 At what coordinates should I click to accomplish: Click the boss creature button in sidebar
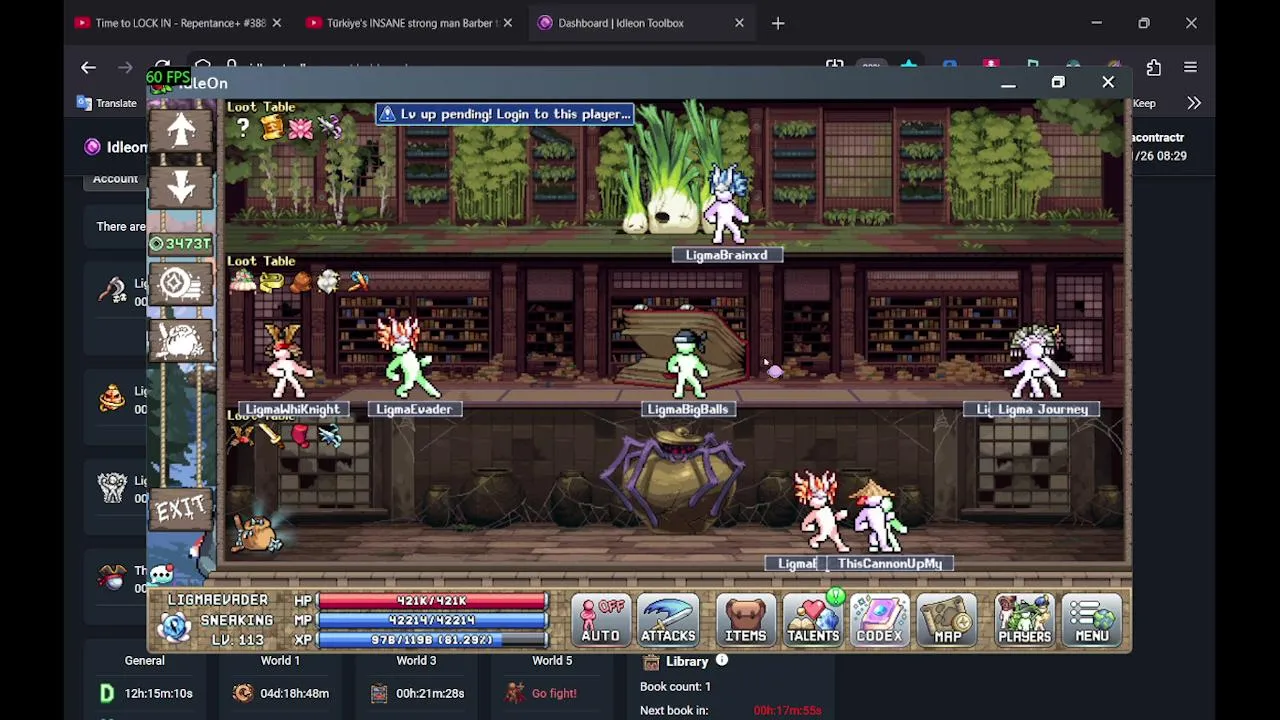tap(181, 341)
